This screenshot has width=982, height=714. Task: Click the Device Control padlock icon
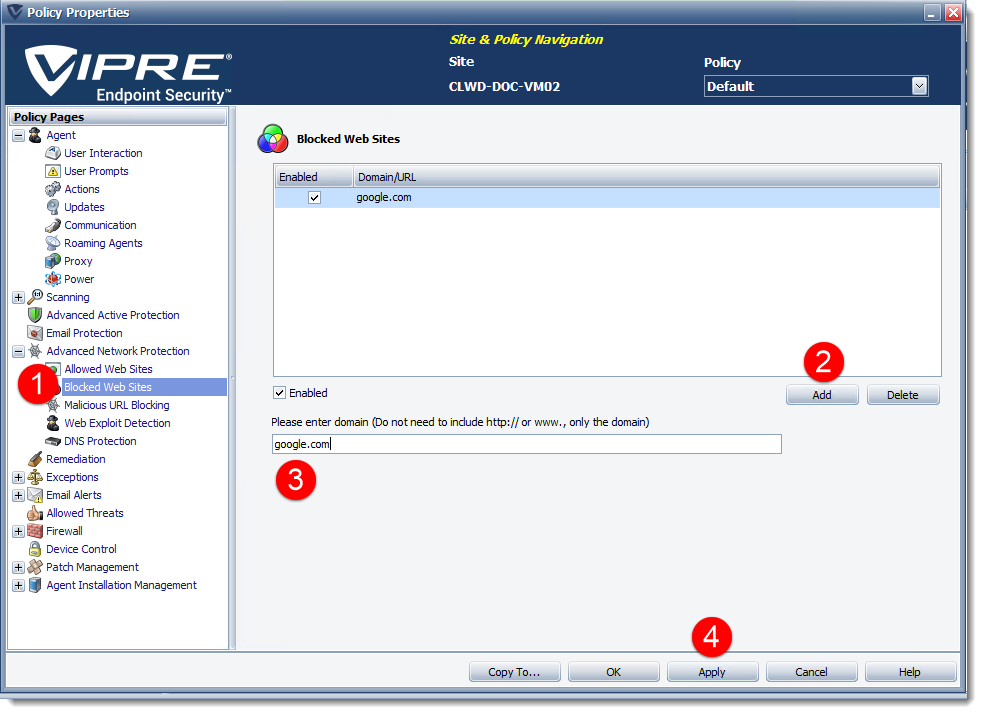35,549
